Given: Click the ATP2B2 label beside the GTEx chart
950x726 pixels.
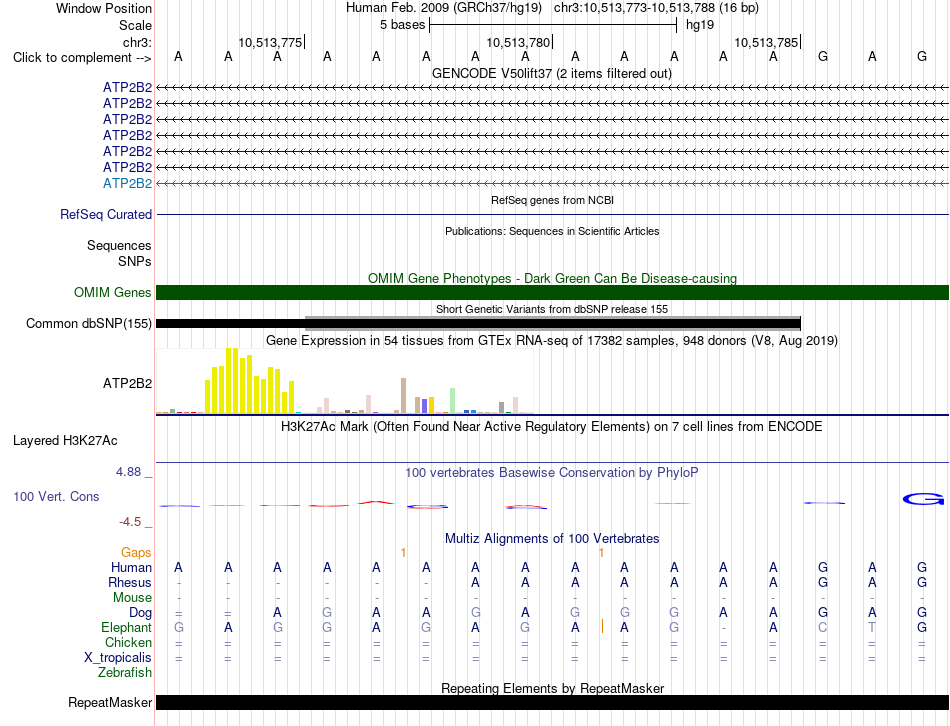Looking at the screenshot, I should coord(127,384).
